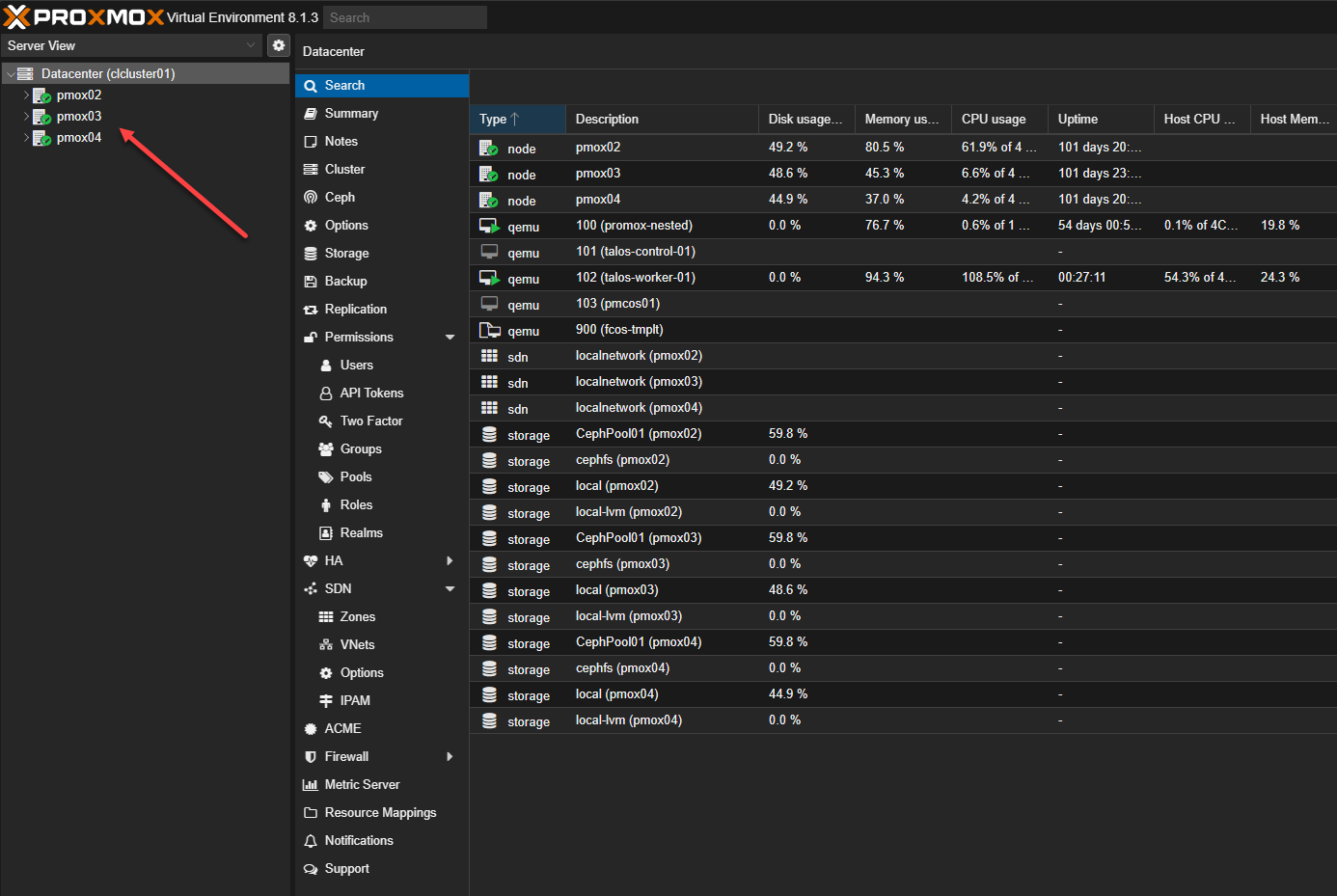Click the Metric Server chart icon
The image size is (1337, 896).
(311, 785)
